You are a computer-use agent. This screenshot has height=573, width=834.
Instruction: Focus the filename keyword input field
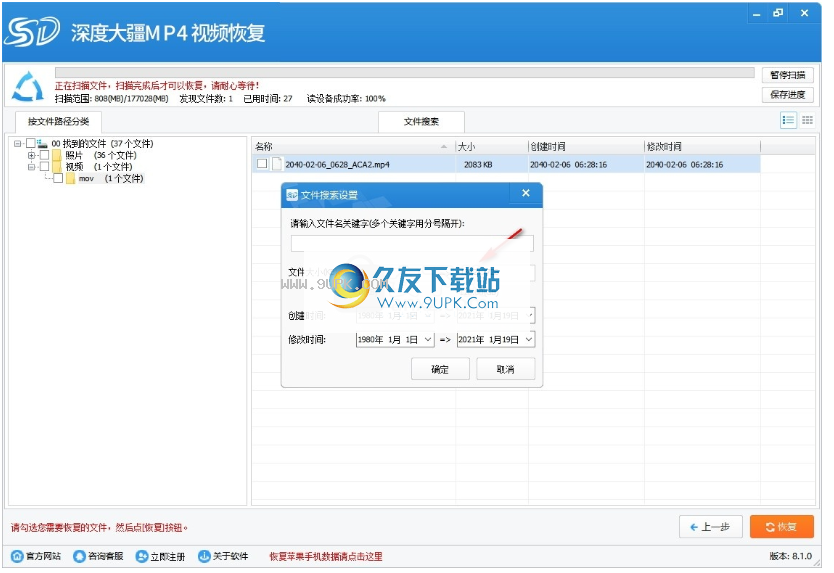tap(412, 243)
